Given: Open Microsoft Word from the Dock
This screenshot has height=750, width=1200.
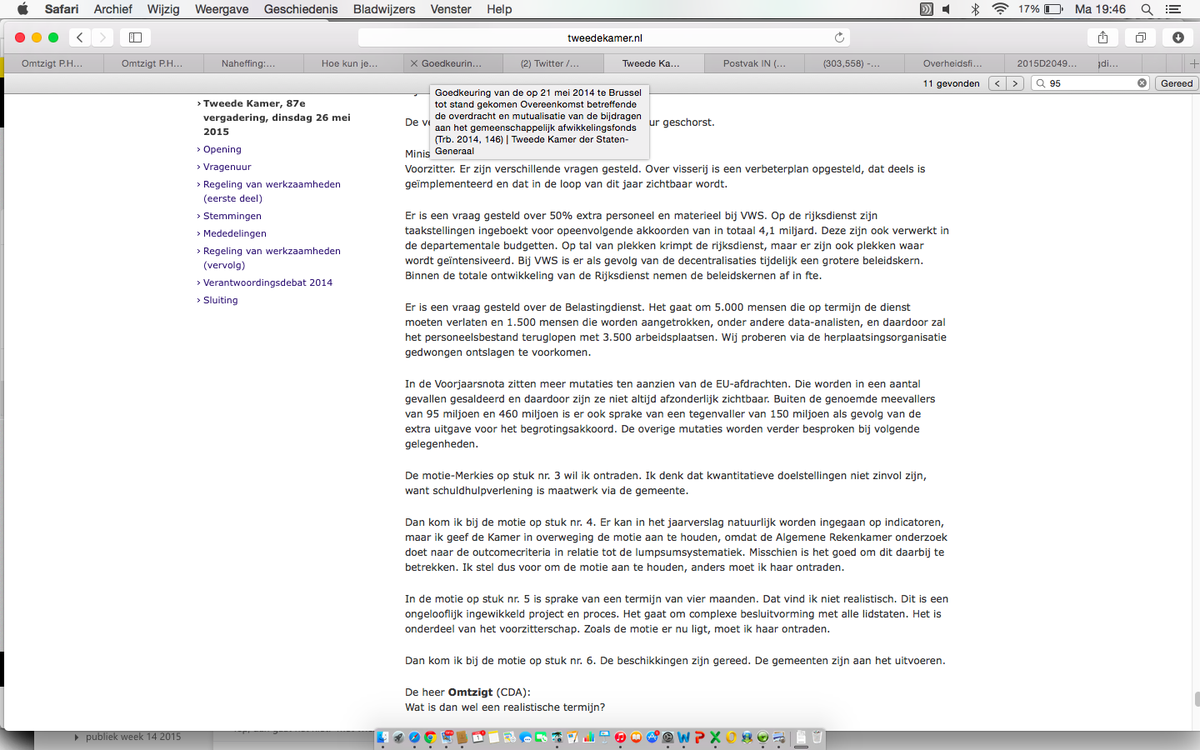Looking at the screenshot, I should 684,737.
